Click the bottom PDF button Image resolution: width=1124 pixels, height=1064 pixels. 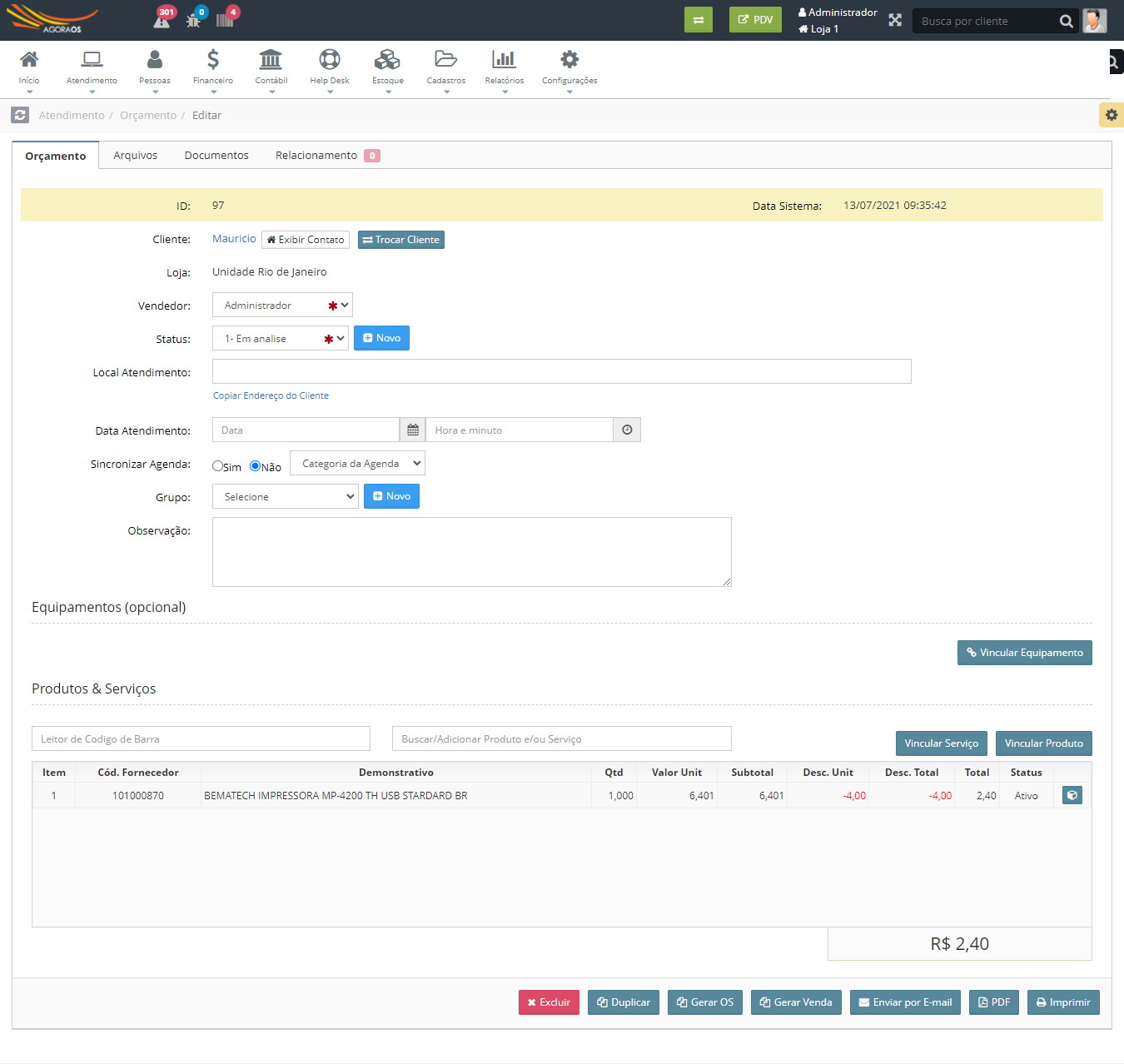994,1002
